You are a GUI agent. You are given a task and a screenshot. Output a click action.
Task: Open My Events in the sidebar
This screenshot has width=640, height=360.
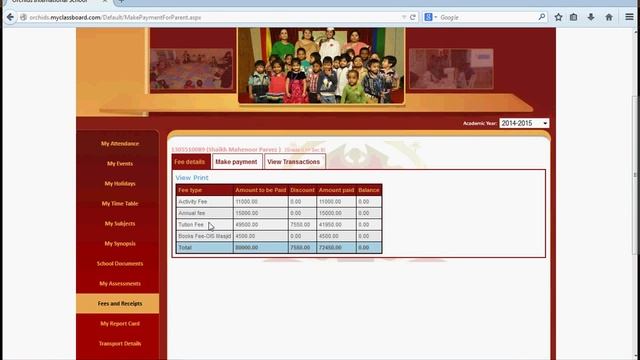120,164
